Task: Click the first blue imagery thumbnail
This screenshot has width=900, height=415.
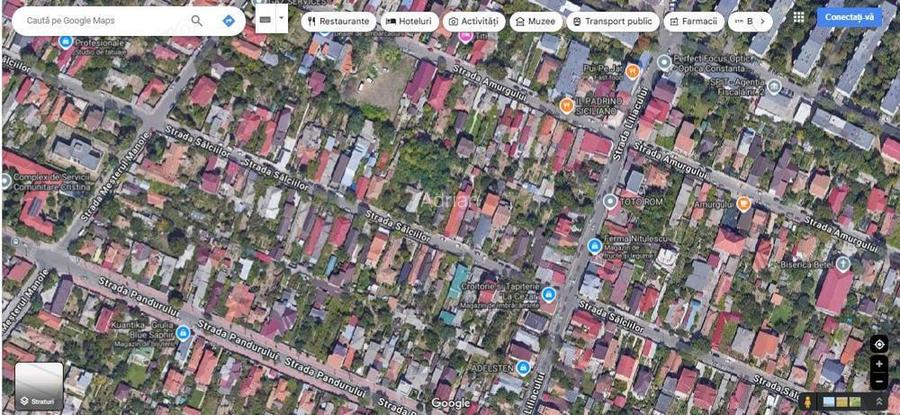Action: (x=829, y=402)
